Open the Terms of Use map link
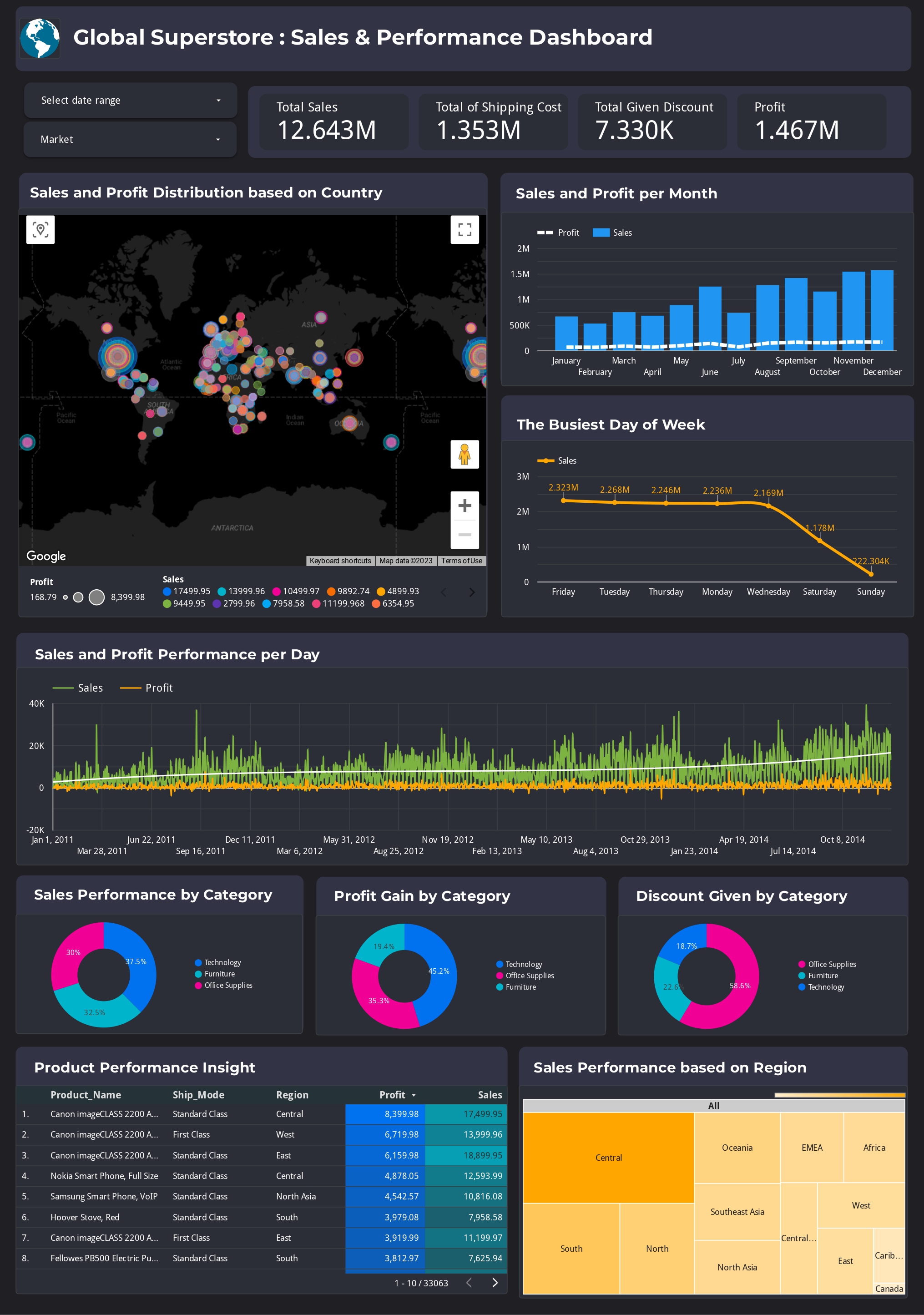 pyautogui.click(x=461, y=561)
